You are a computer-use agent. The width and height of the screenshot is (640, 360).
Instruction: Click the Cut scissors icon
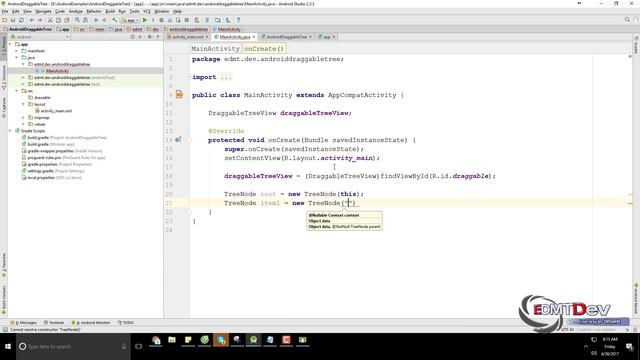[50, 20]
